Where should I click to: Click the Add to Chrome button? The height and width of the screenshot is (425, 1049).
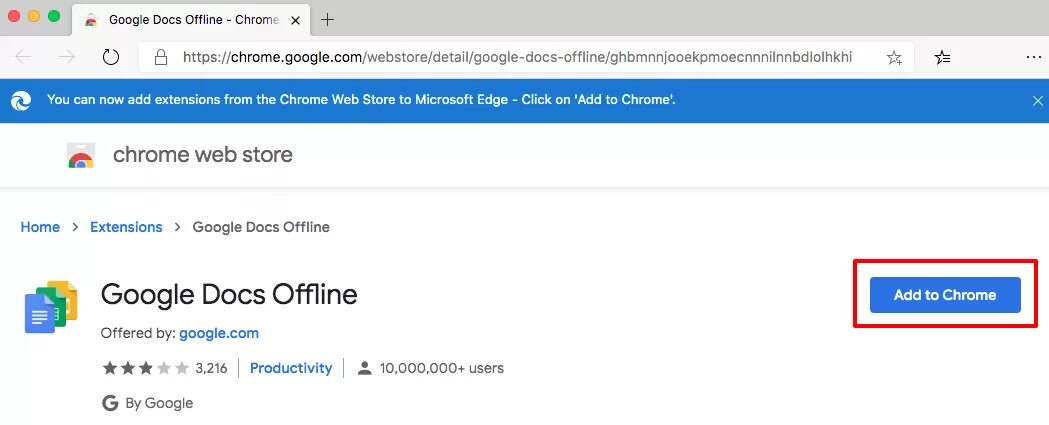pos(945,295)
